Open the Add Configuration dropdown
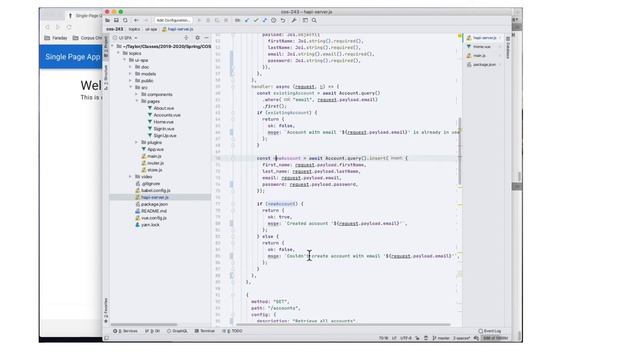 tap(173, 20)
